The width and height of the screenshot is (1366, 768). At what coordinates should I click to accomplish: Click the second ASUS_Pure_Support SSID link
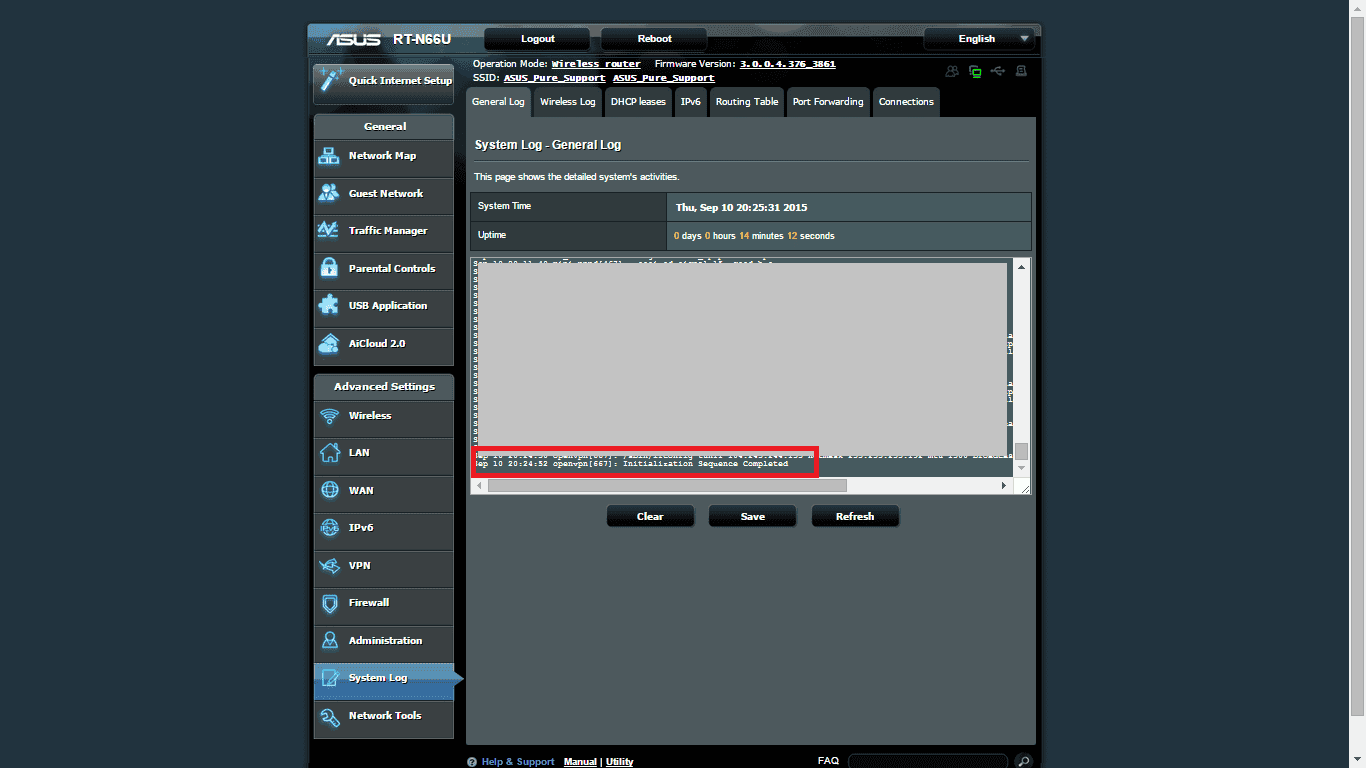coord(664,78)
